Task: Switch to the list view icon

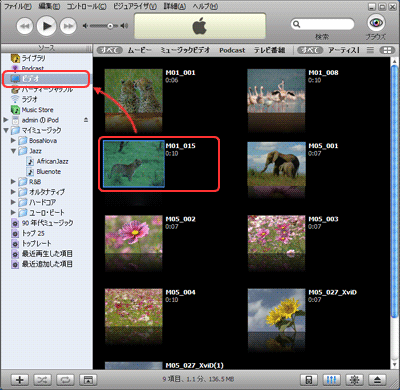Action: click(x=370, y=50)
